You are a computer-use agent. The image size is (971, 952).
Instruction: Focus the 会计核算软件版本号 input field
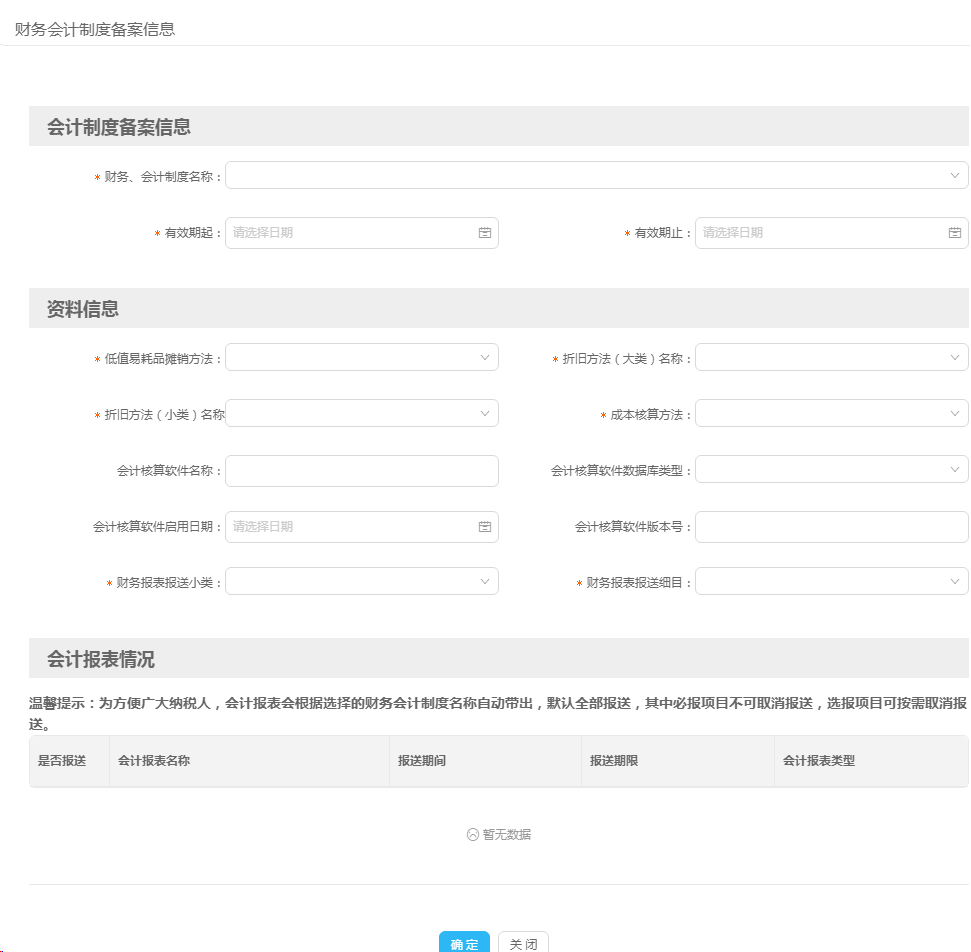pyautogui.click(x=830, y=527)
